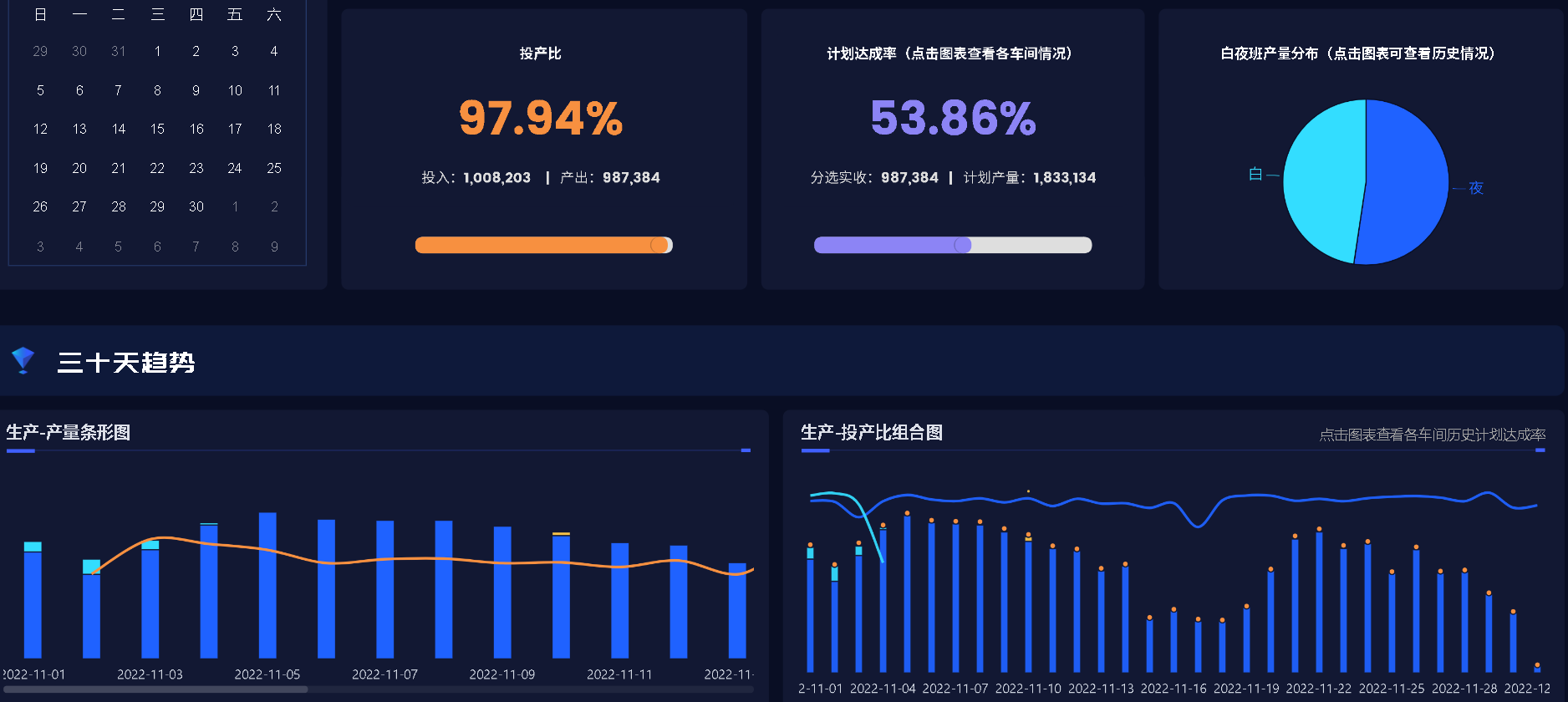Select day 21 in the calendar

pos(119,168)
